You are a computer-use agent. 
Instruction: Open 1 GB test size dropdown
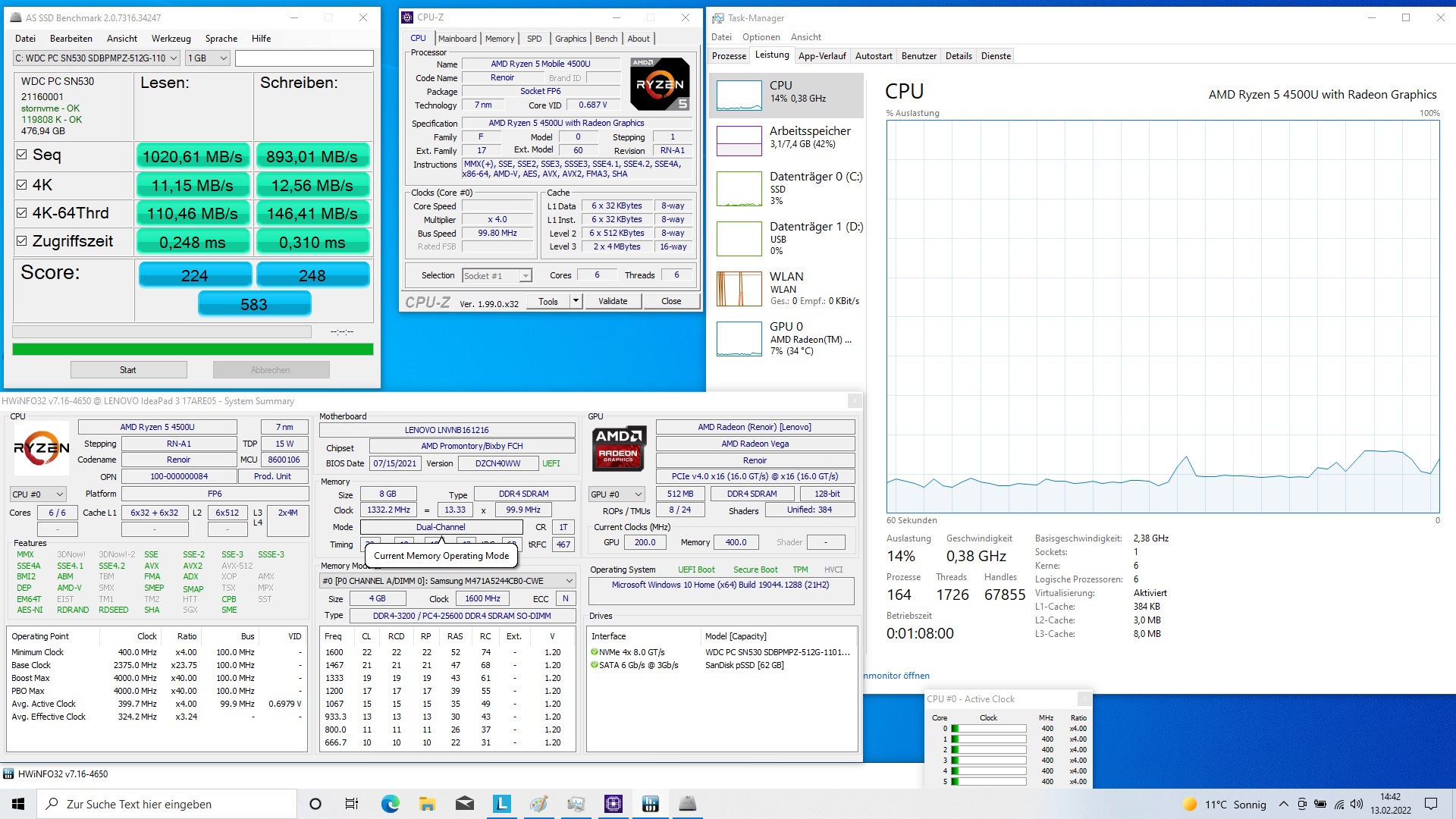tap(207, 58)
